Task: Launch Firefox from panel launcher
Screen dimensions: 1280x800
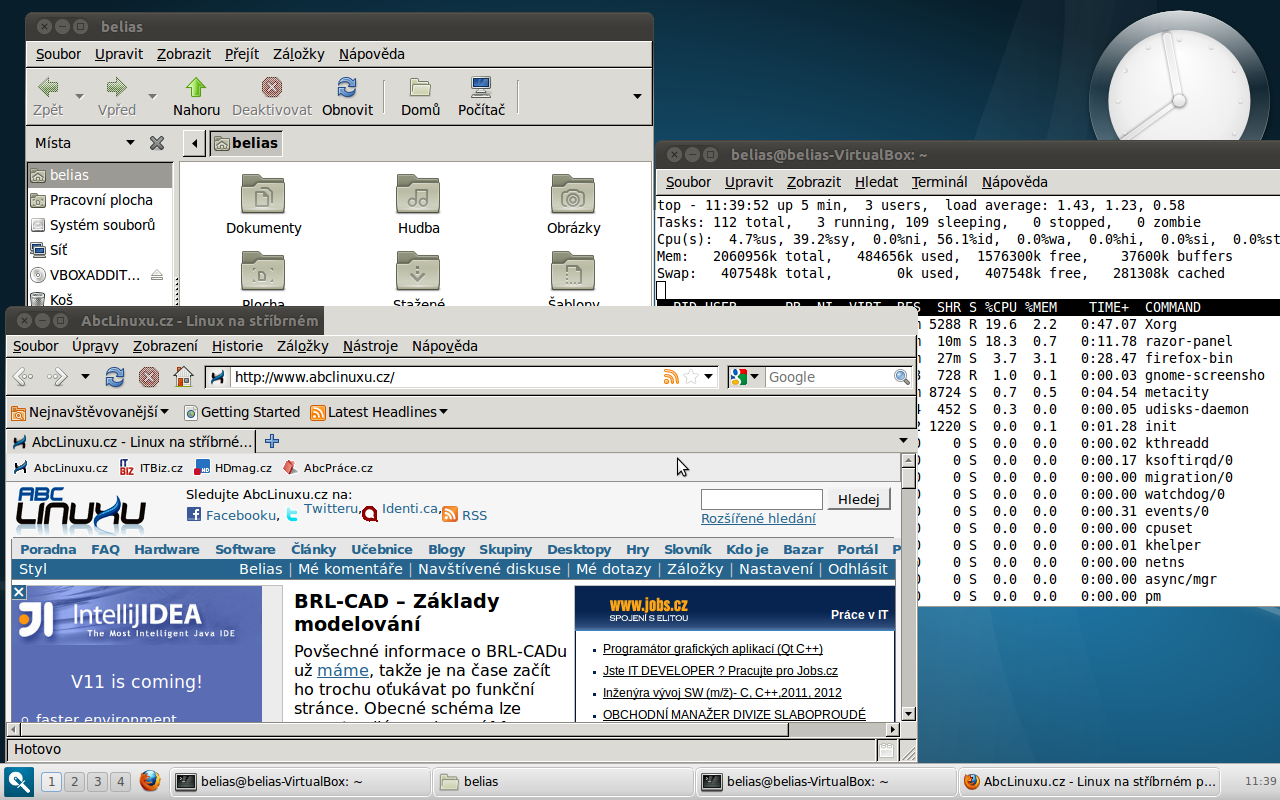Action: click(x=150, y=781)
